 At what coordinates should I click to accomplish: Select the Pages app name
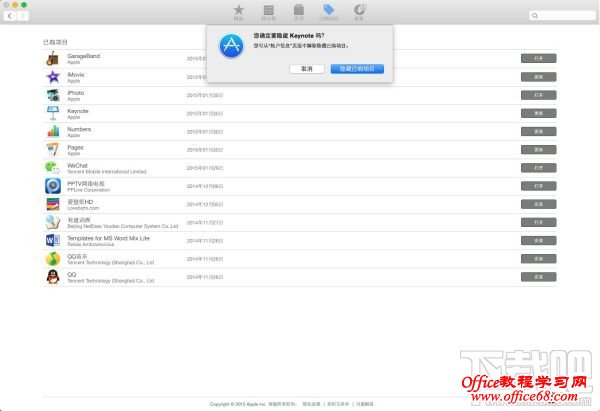[x=75, y=147]
